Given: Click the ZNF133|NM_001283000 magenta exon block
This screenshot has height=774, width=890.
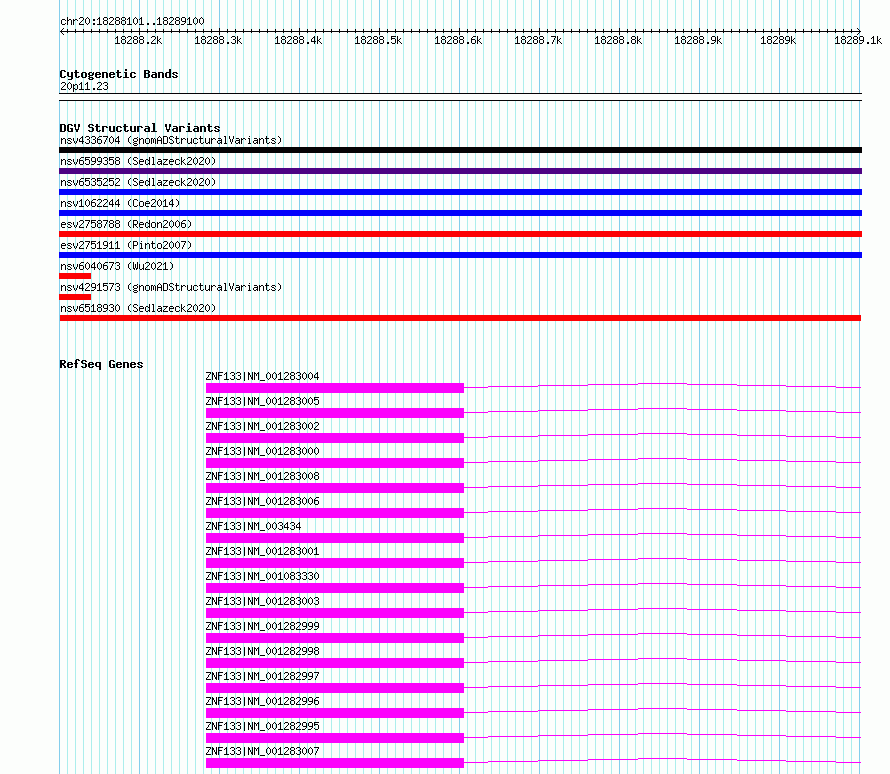Looking at the screenshot, I should [x=335, y=463].
